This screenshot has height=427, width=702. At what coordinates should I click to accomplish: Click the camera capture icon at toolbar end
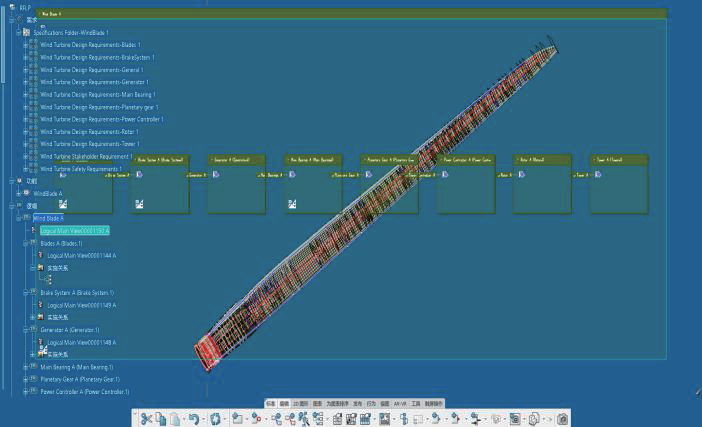(x=562, y=419)
